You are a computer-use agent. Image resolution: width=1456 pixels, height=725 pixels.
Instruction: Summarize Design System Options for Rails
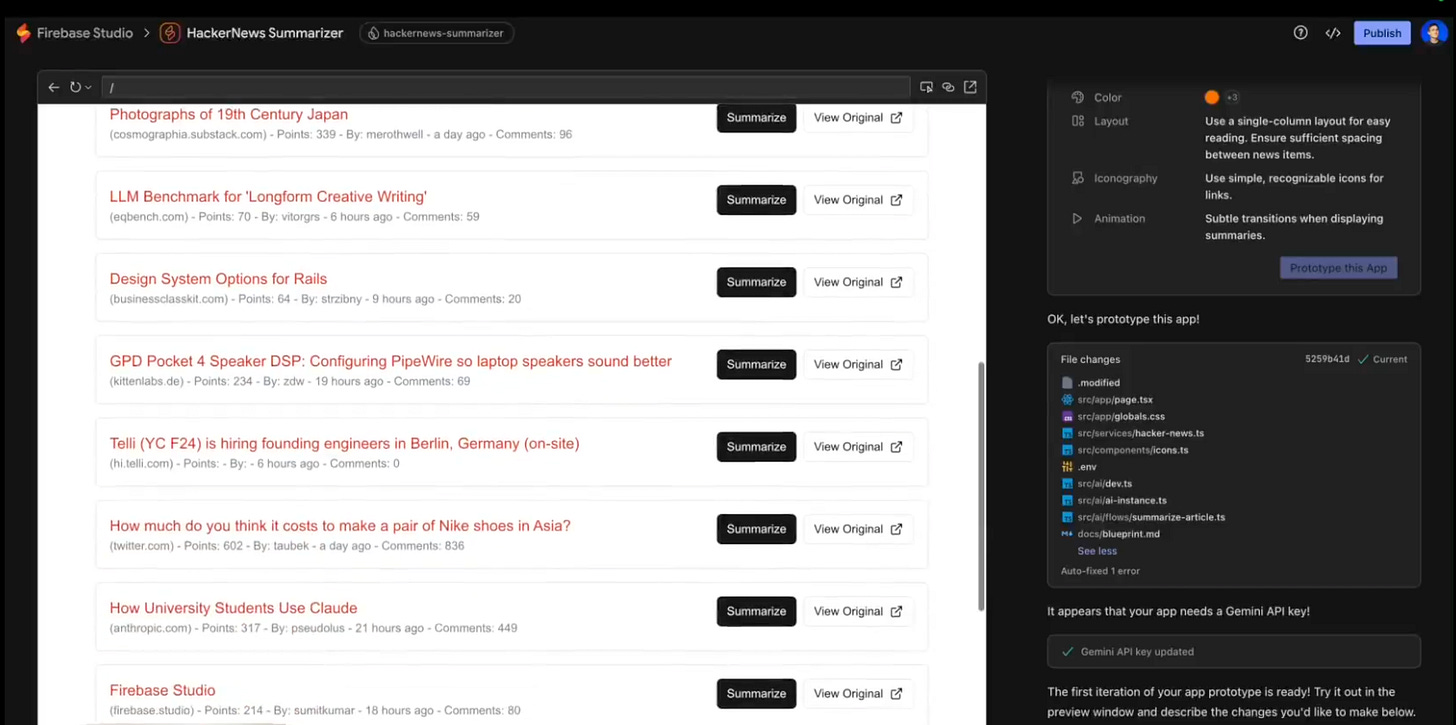(x=756, y=282)
